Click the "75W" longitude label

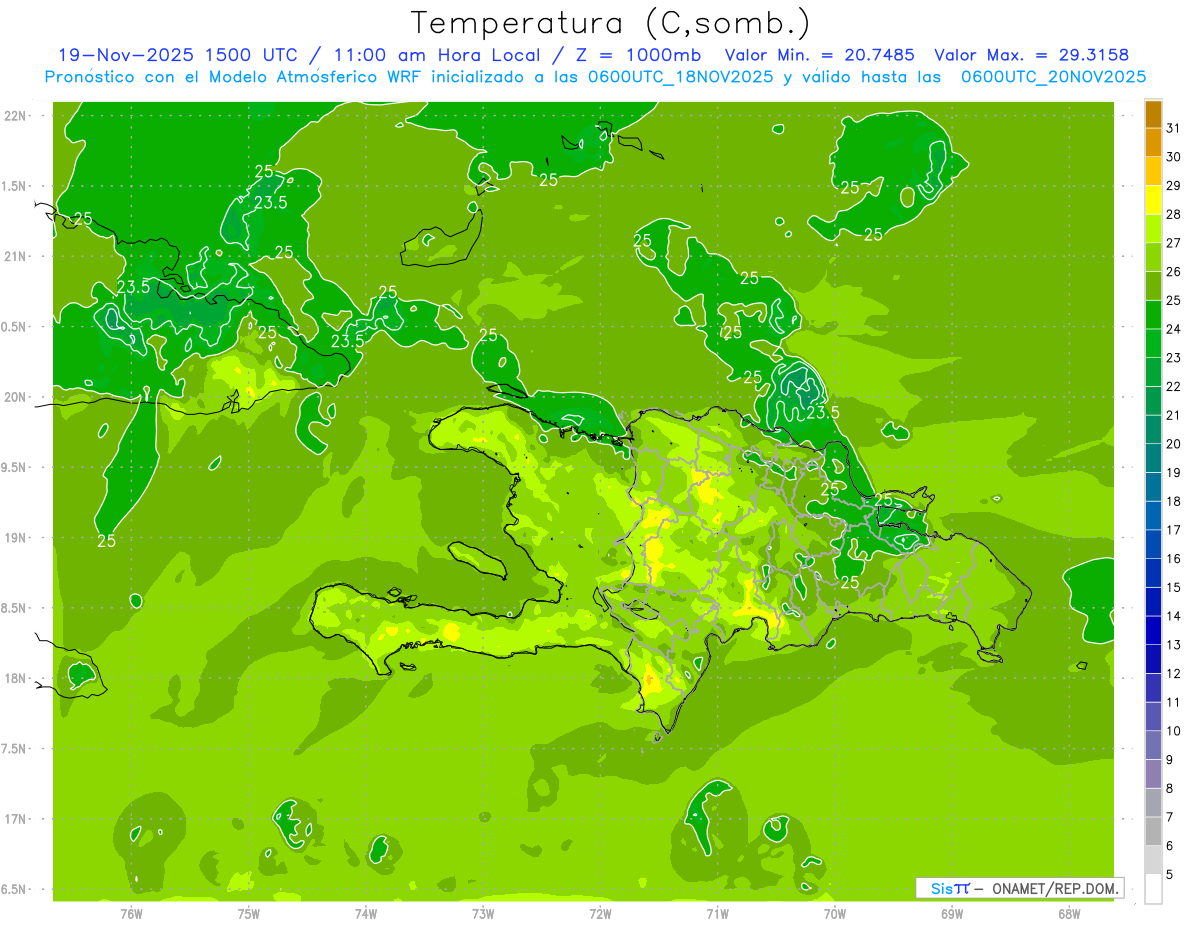249,914
